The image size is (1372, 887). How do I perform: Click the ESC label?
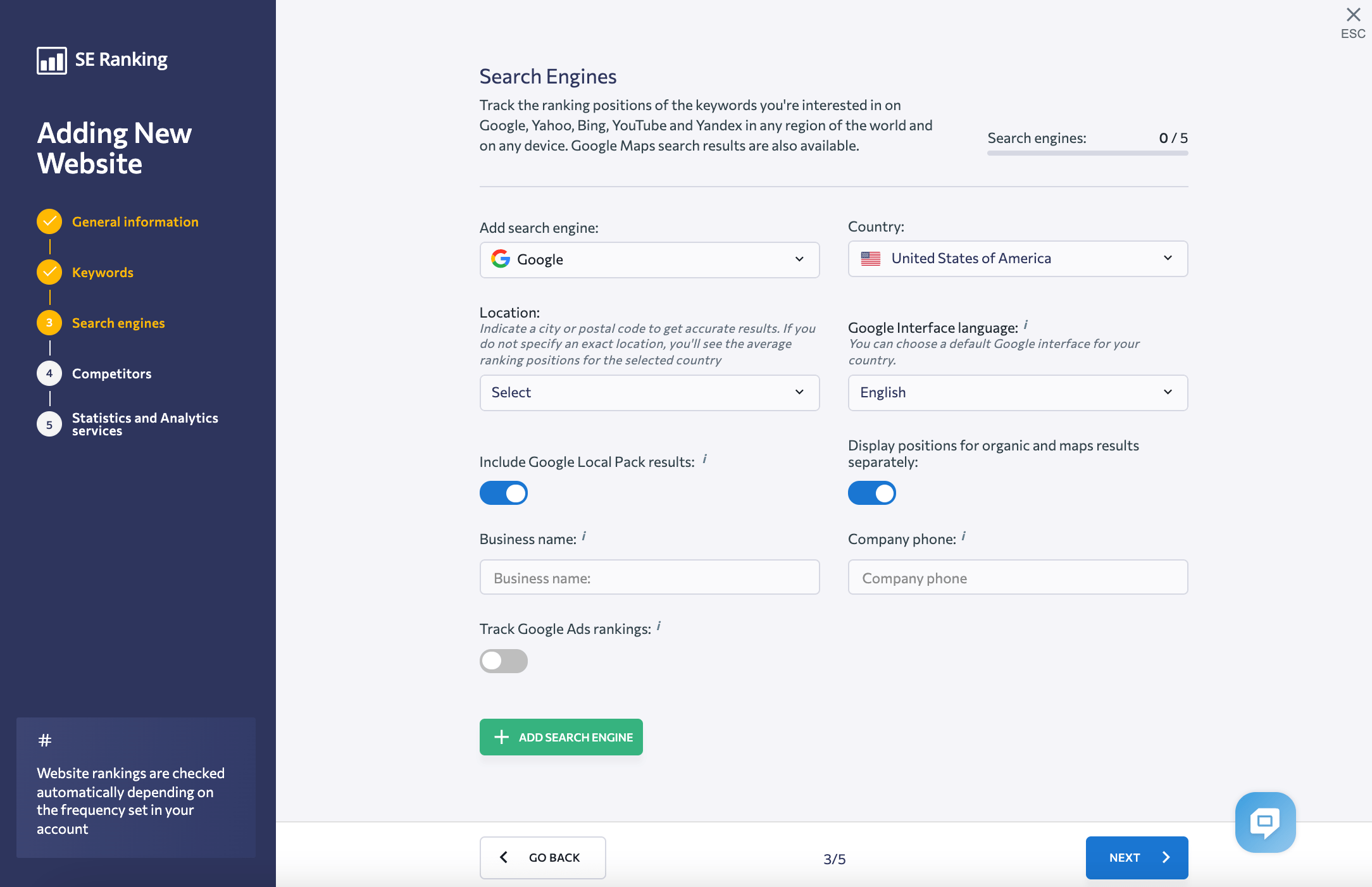point(1353,34)
